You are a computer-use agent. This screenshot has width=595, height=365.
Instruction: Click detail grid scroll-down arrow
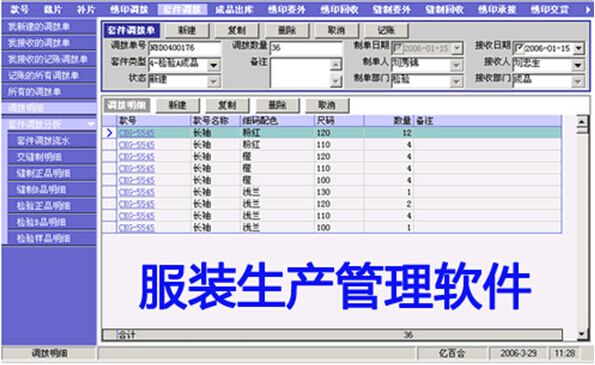(x=582, y=334)
